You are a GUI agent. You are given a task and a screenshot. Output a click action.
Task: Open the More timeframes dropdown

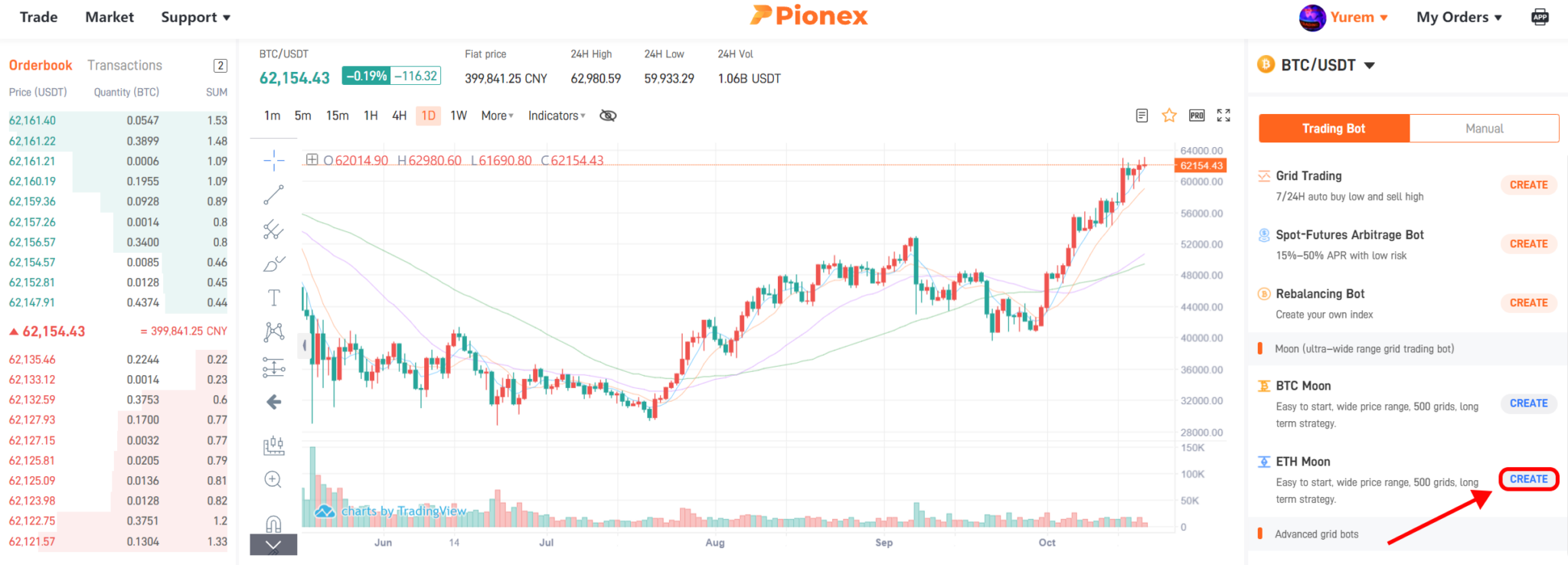coord(496,115)
